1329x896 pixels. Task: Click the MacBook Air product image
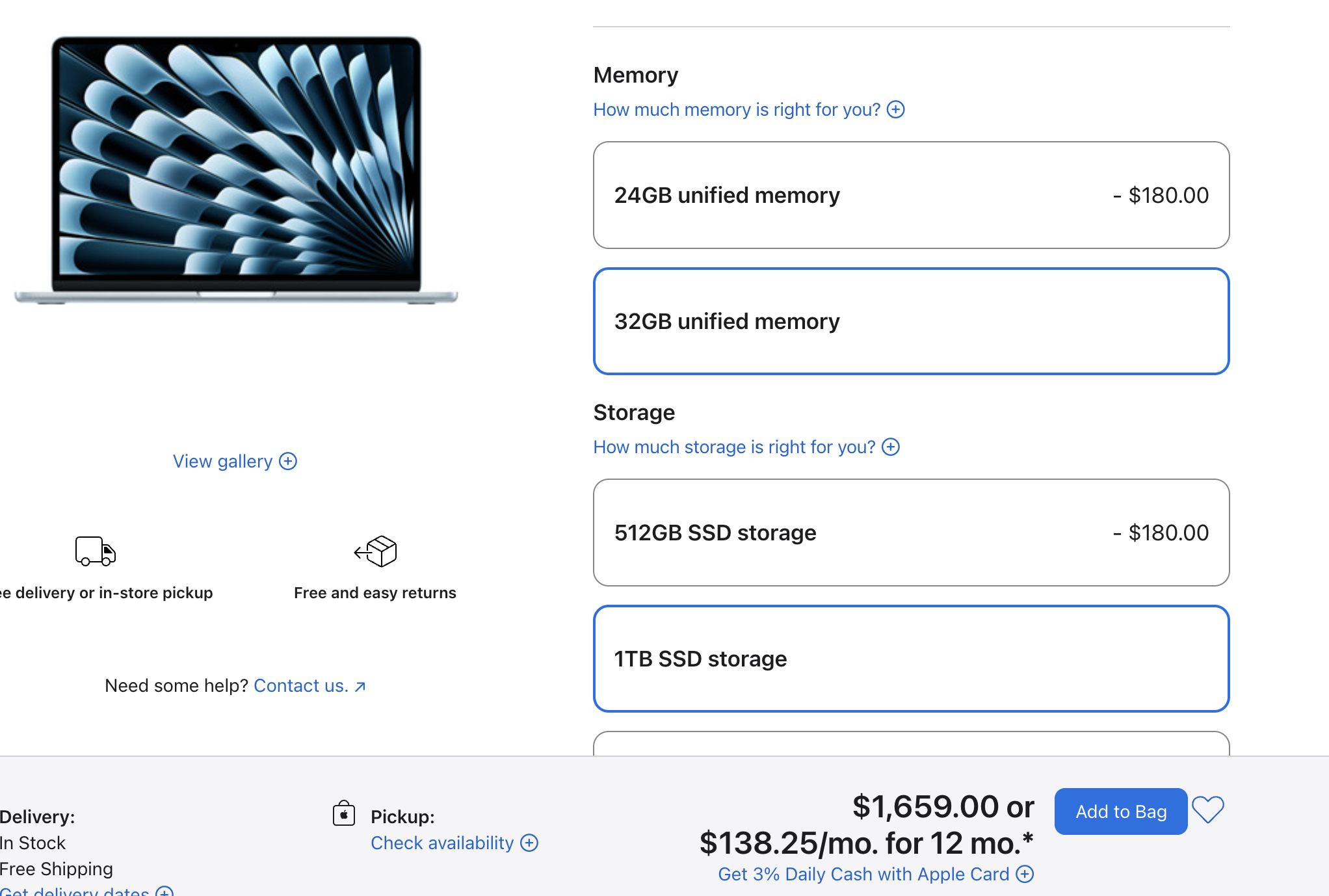[236, 169]
